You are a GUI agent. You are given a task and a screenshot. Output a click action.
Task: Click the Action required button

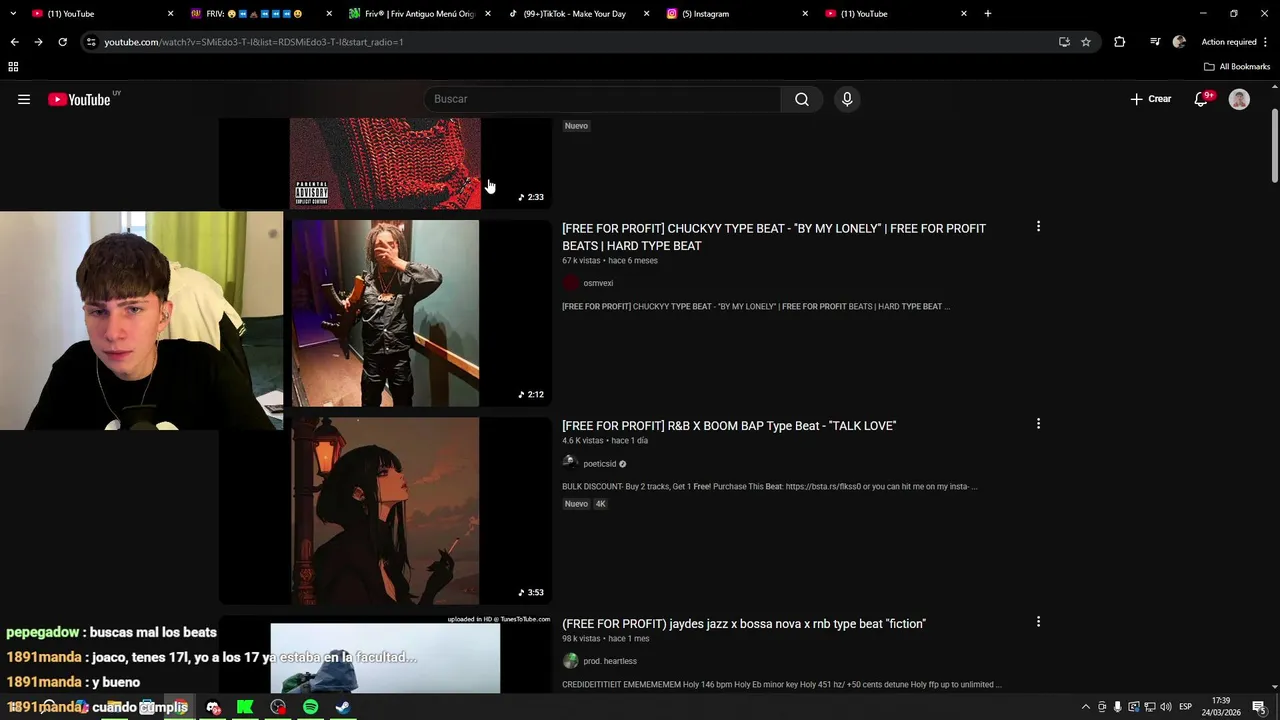pos(1228,42)
